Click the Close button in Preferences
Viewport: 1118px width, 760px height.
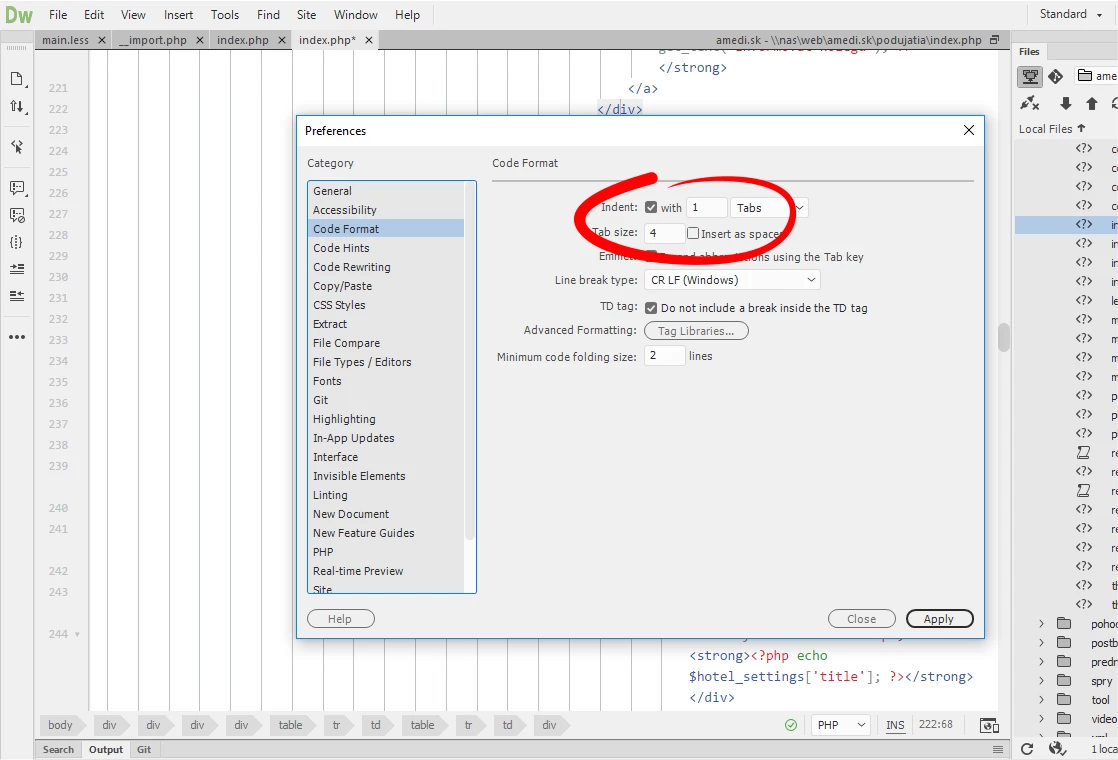[x=861, y=619]
